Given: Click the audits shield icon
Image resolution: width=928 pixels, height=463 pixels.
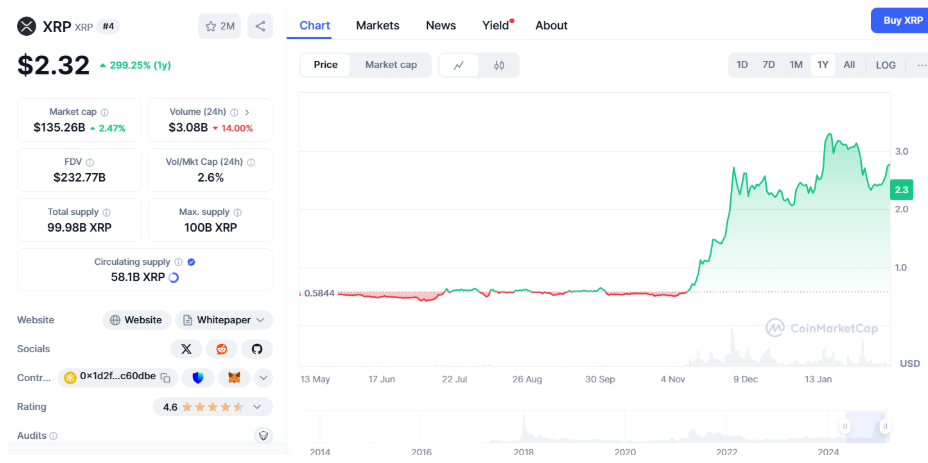Looking at the screenshot, I should coord(263,436).
